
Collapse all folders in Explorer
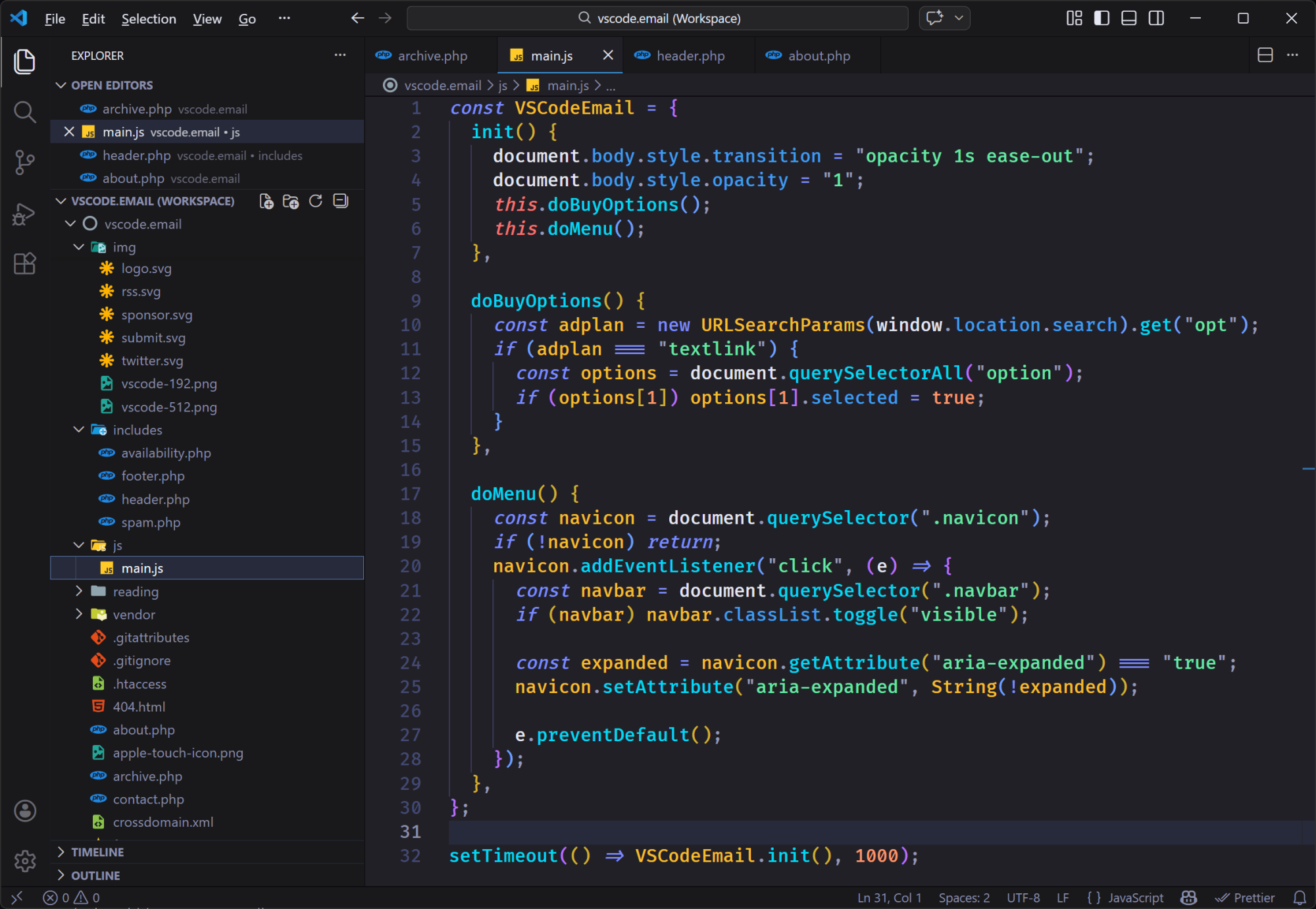pyautogui.click(x=340, y=201)
